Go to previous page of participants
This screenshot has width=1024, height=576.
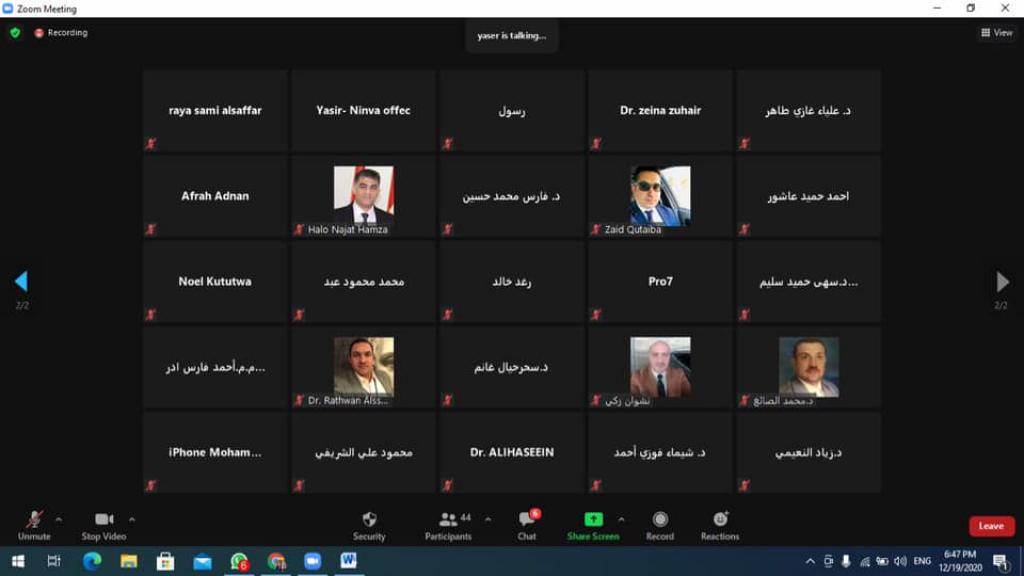coord(21,281)
